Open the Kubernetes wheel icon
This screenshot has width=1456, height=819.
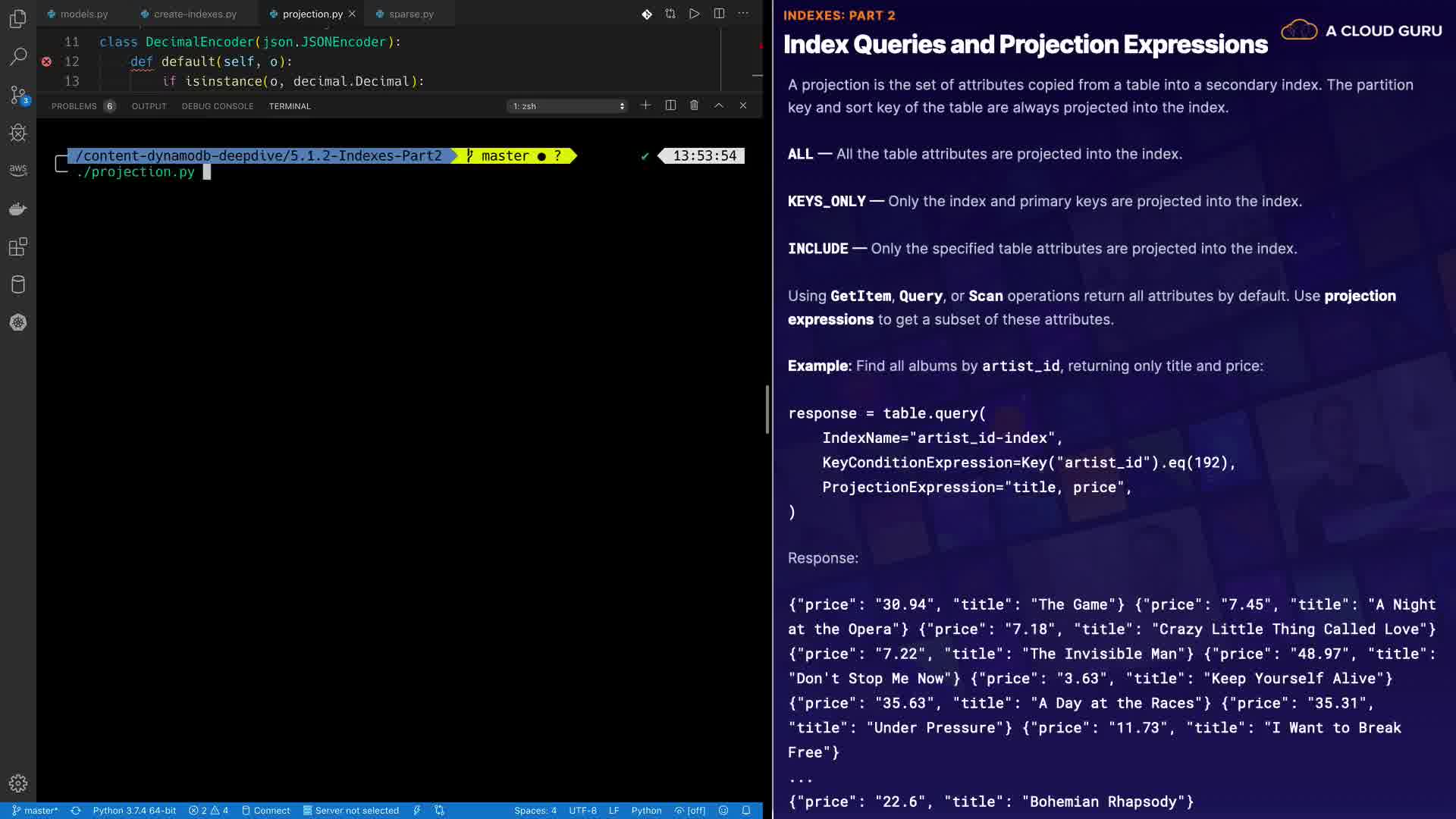18,322
